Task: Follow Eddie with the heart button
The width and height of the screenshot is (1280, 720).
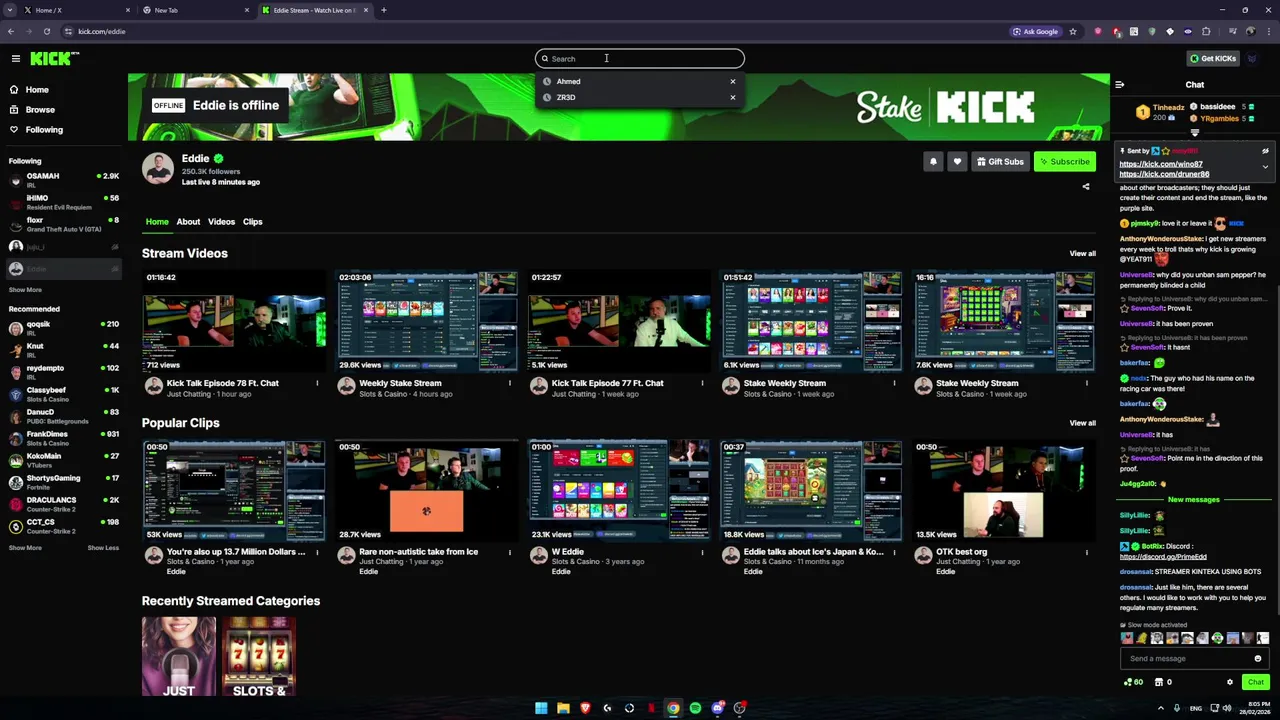Action: pos(957,161)
